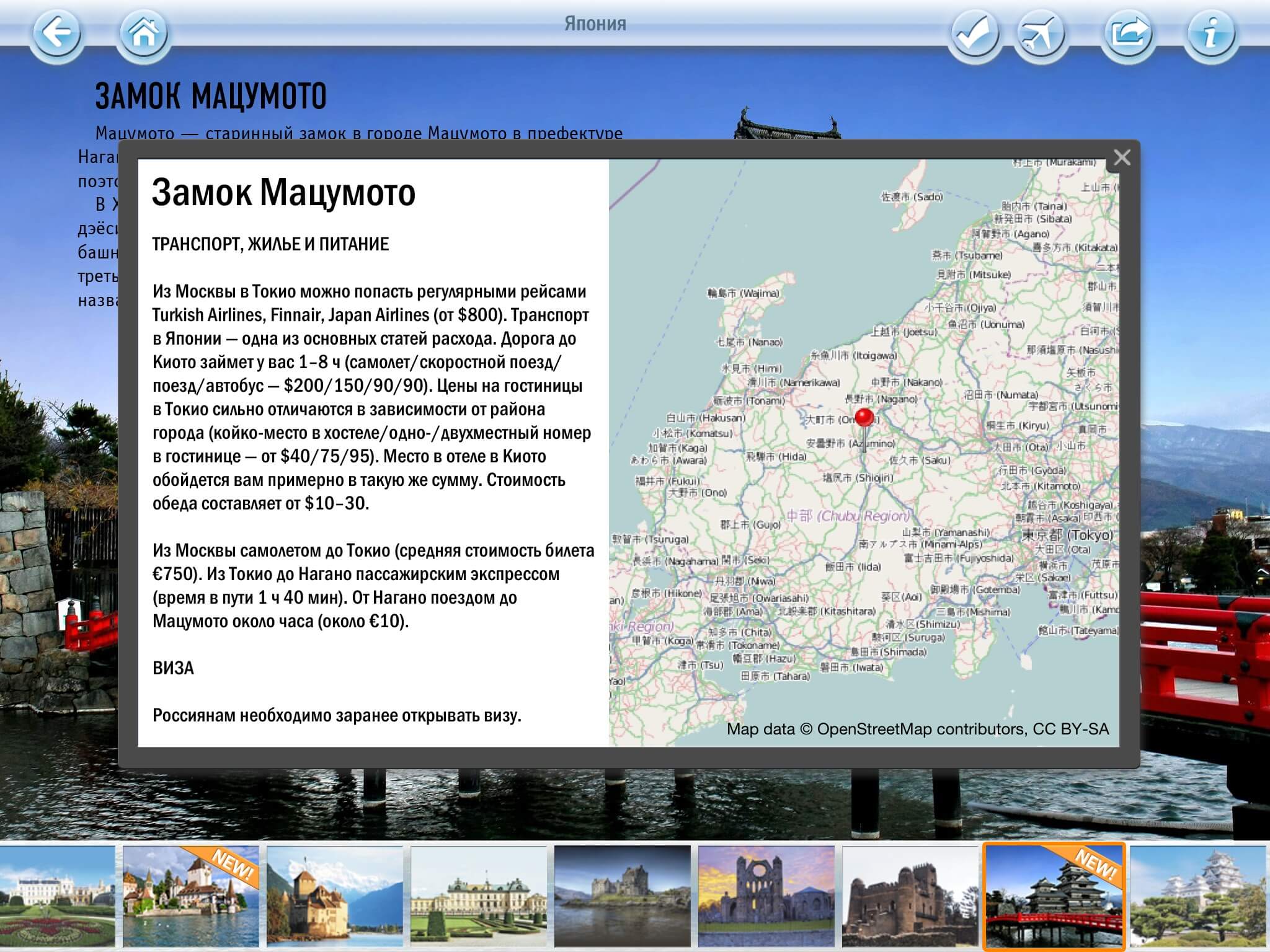Select the white palace with flower garden thumbnail

pos(58,896)
